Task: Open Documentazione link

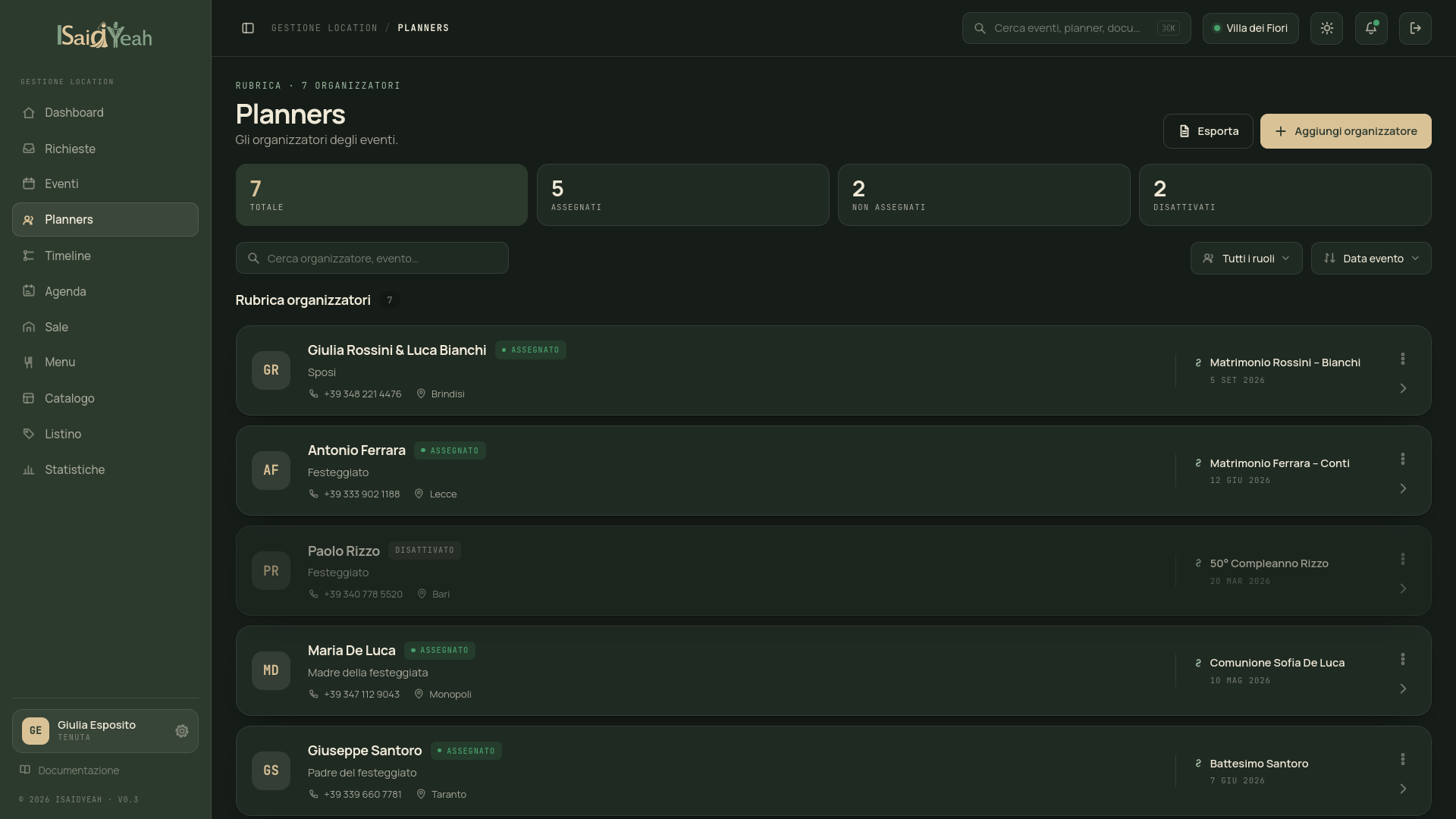Action: [x=79, y=770]
